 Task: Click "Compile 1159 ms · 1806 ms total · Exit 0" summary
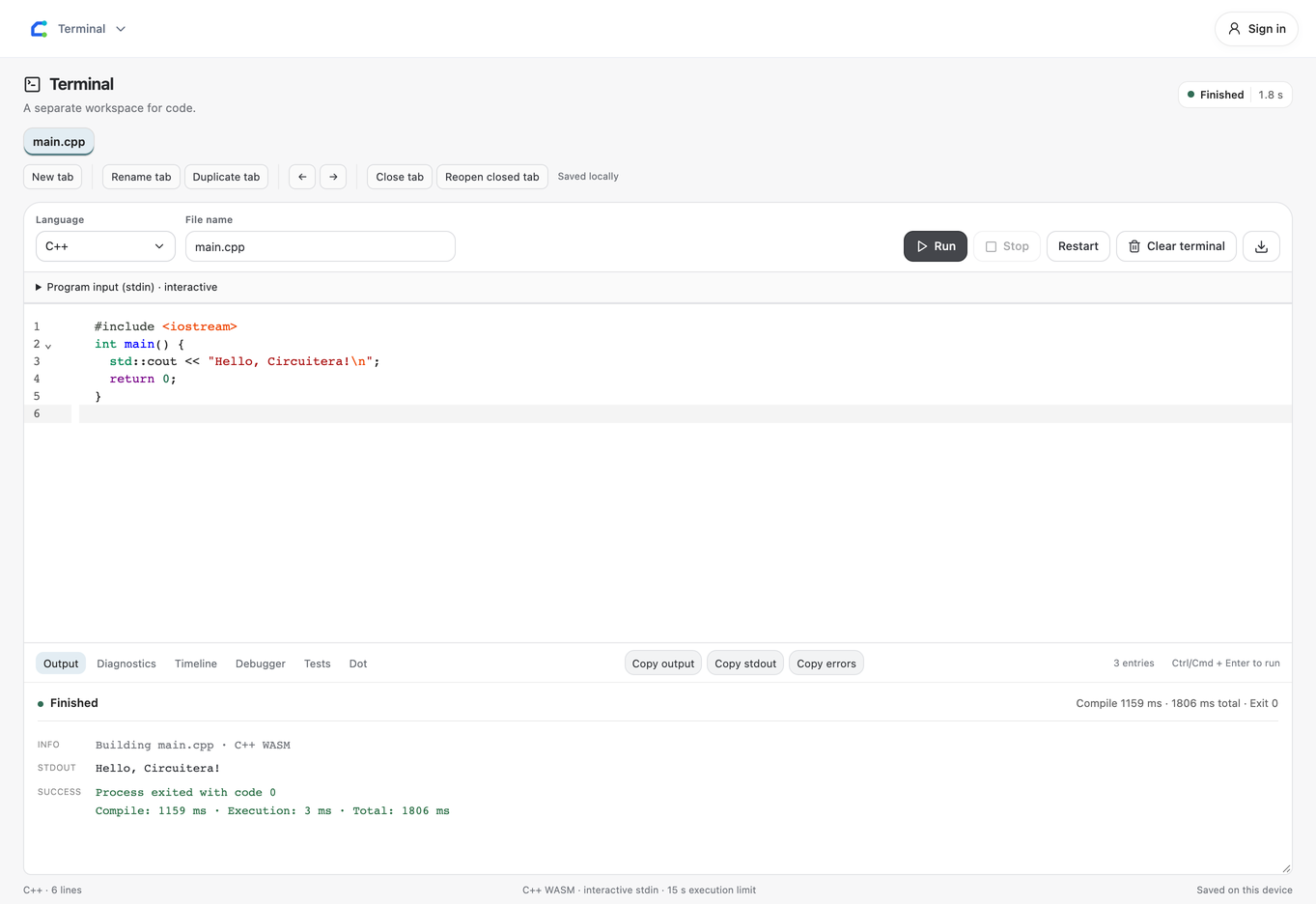pos(1177,703)
